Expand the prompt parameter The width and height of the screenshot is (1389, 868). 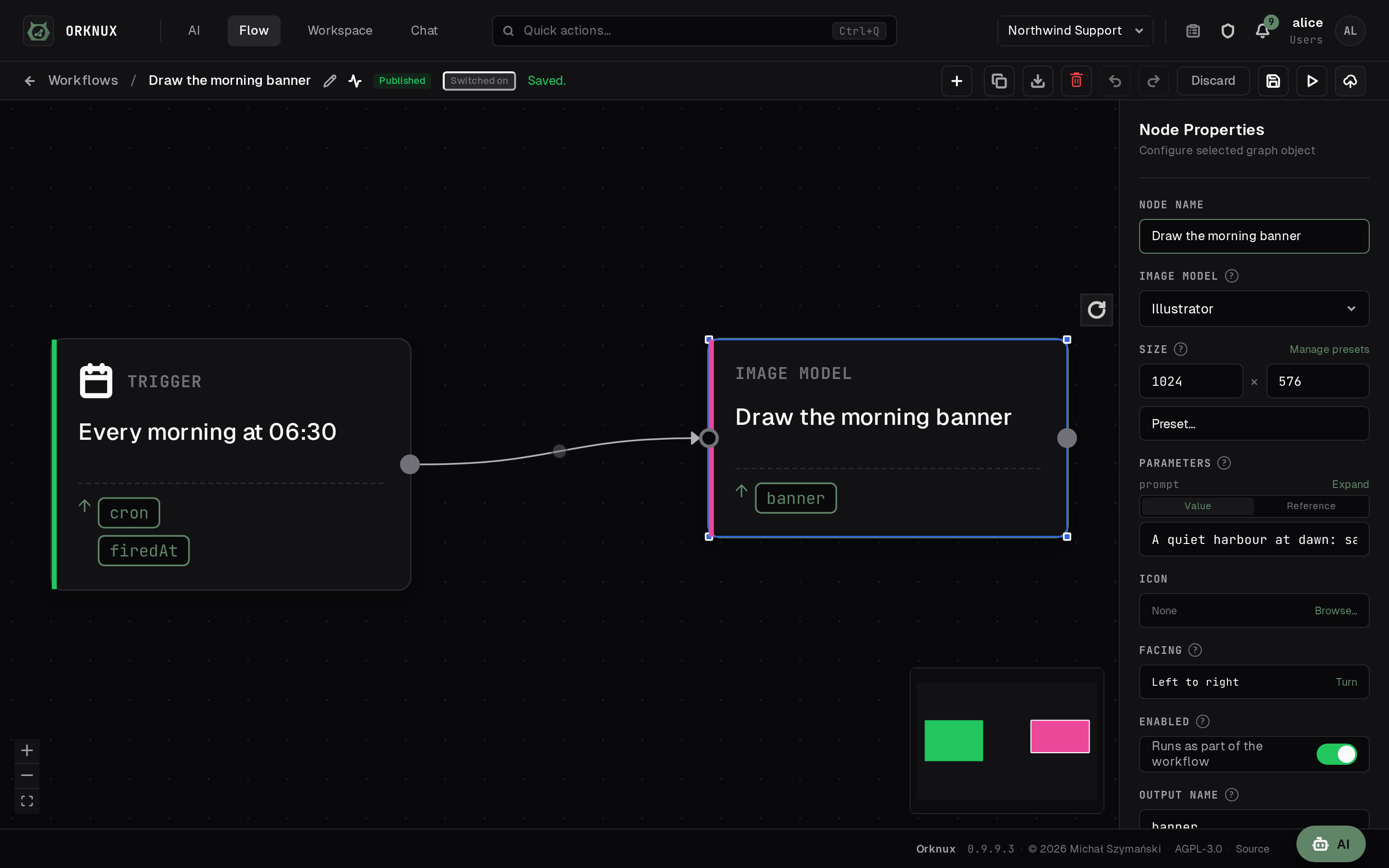coord(1350,484)
